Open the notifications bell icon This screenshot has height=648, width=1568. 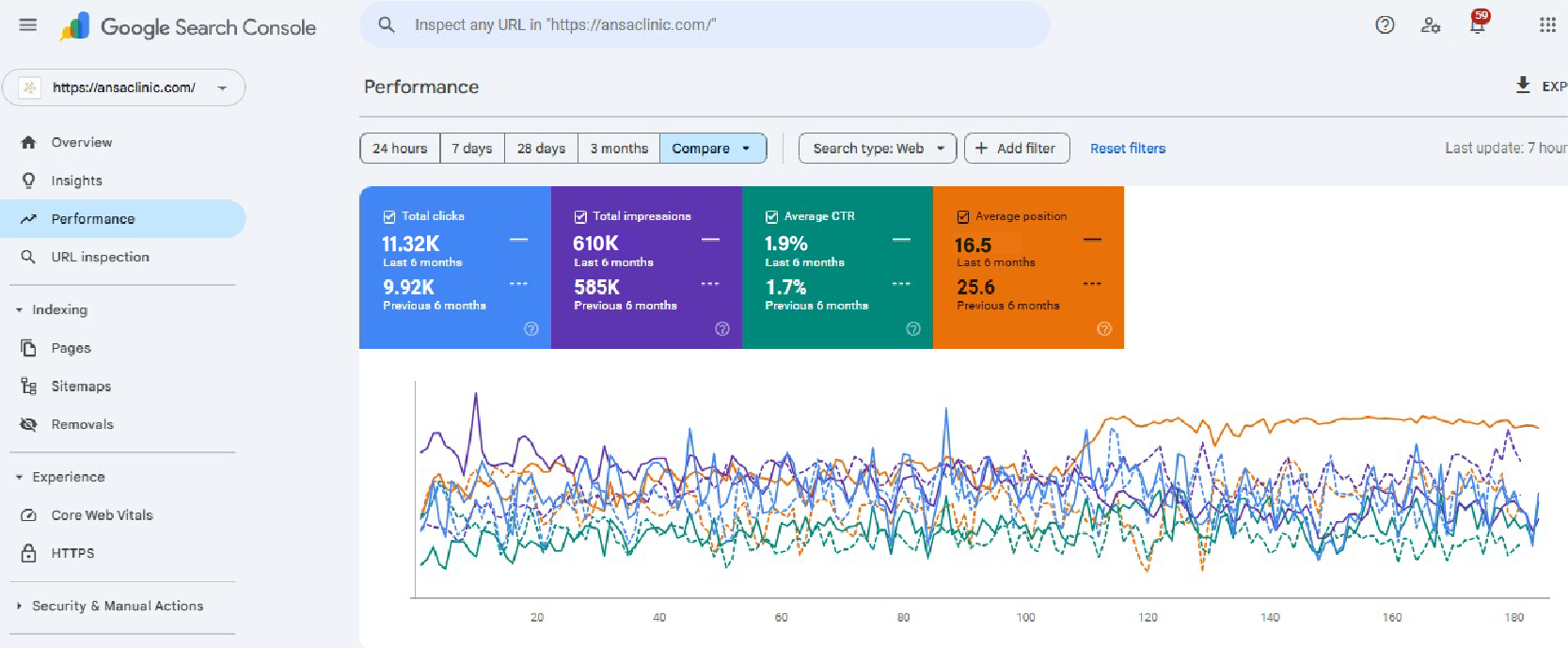point(1478,25)
